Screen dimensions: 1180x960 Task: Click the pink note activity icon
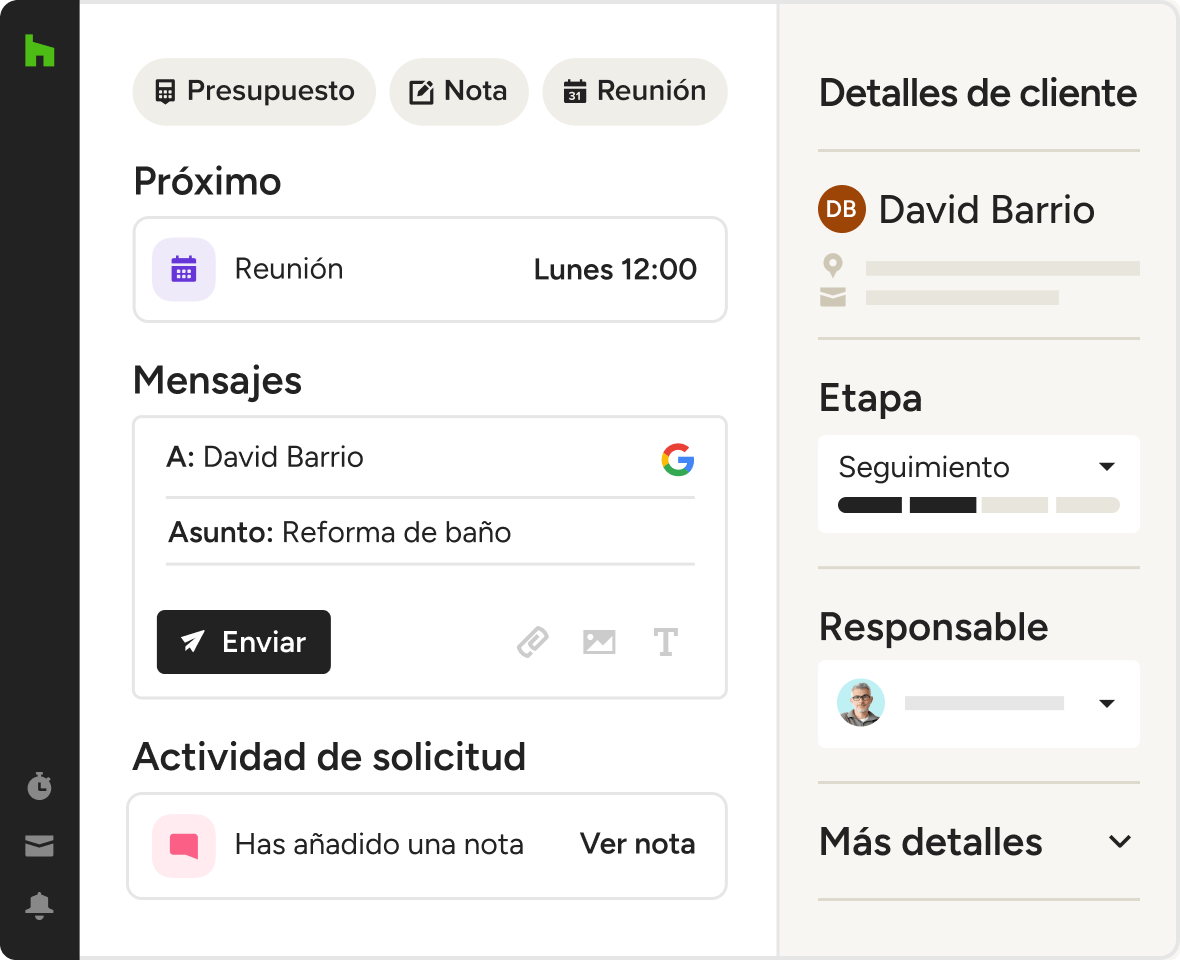click(x=184, y=846)
